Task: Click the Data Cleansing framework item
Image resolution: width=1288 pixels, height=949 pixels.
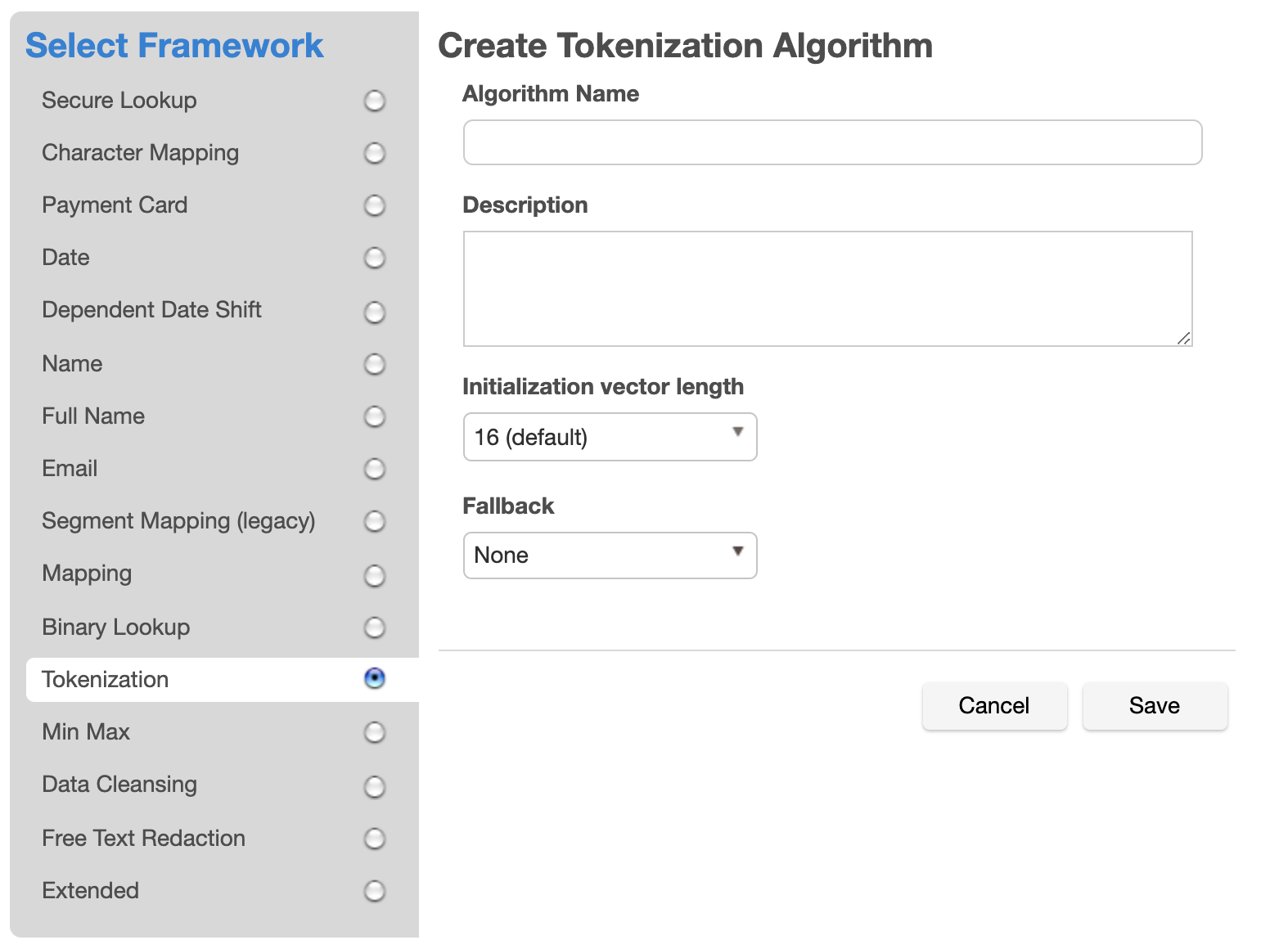Action: click(x=119, y=785)
